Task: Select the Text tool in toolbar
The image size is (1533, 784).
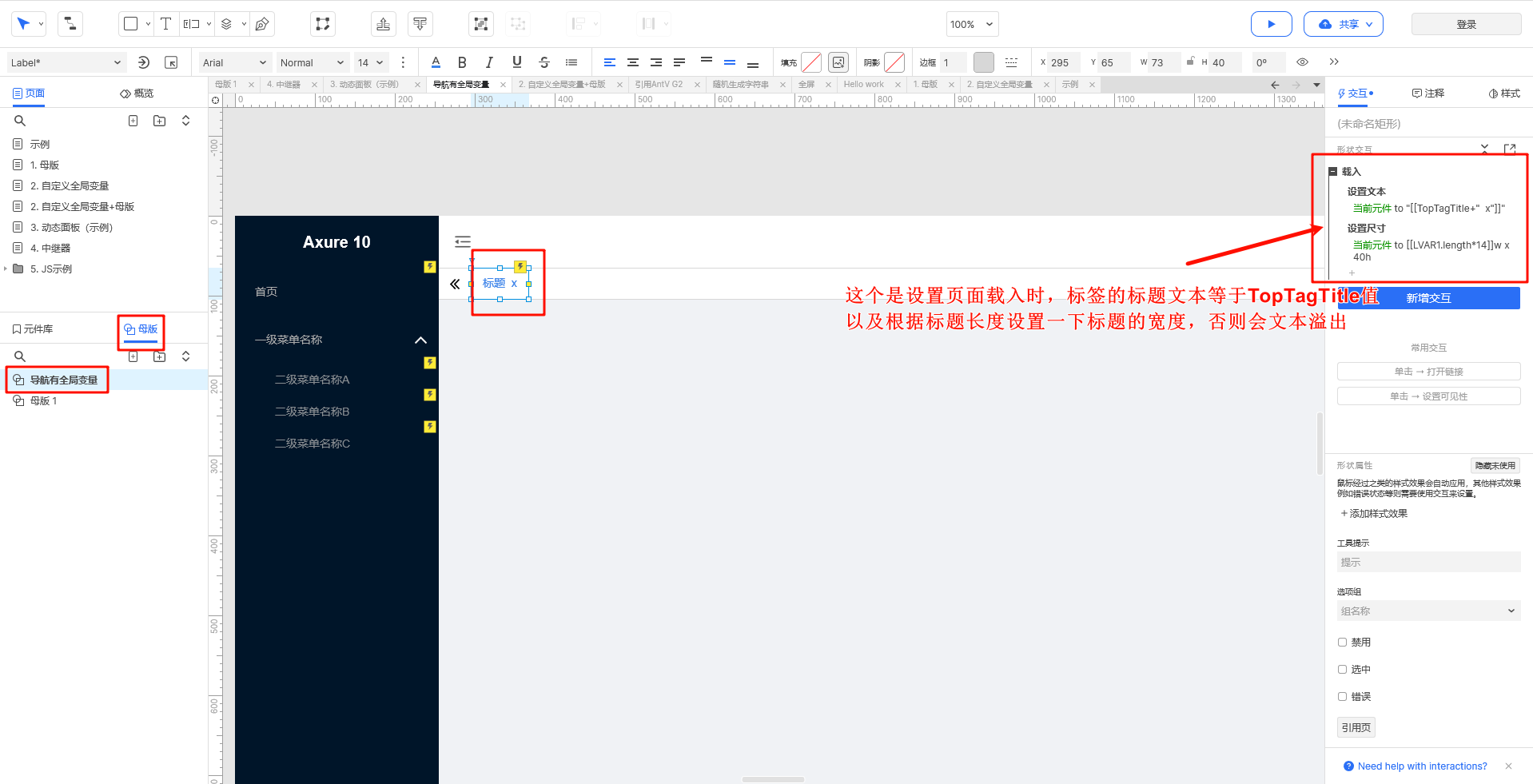Action: 165,24
